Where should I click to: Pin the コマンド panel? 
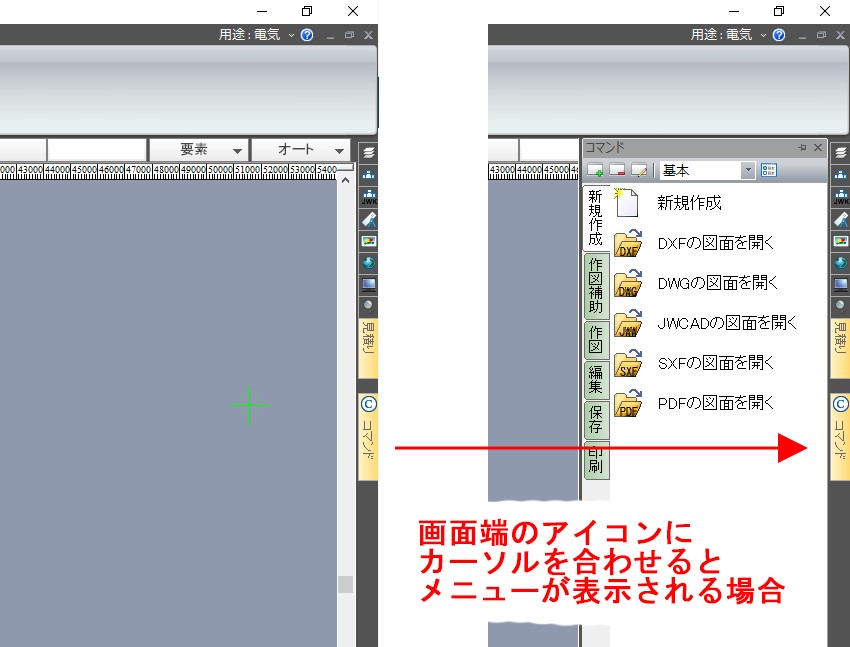(x=801, y=146)
